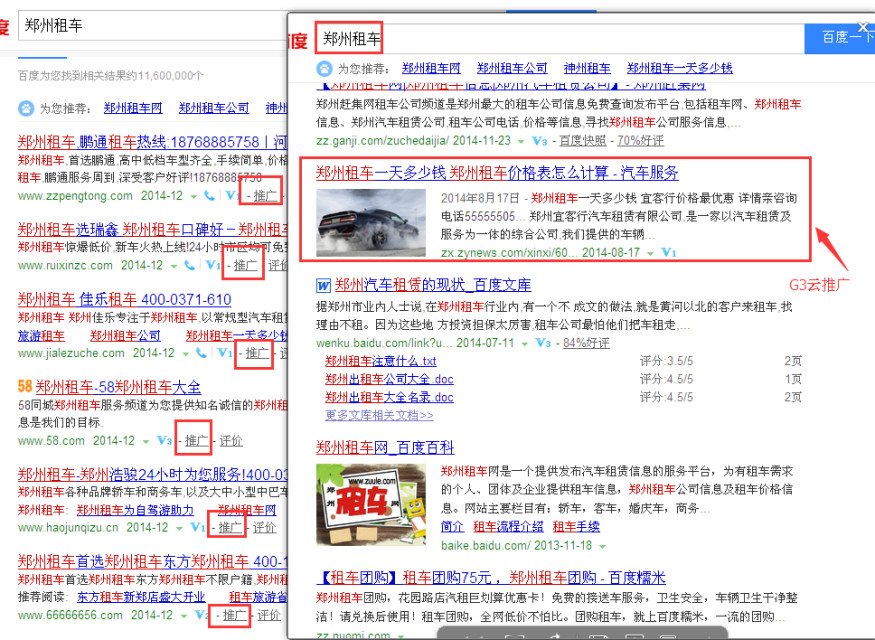Viewport: 875px width, 640px height.
Task: Click the 百度一下 search button
Action: pos(839,39)
